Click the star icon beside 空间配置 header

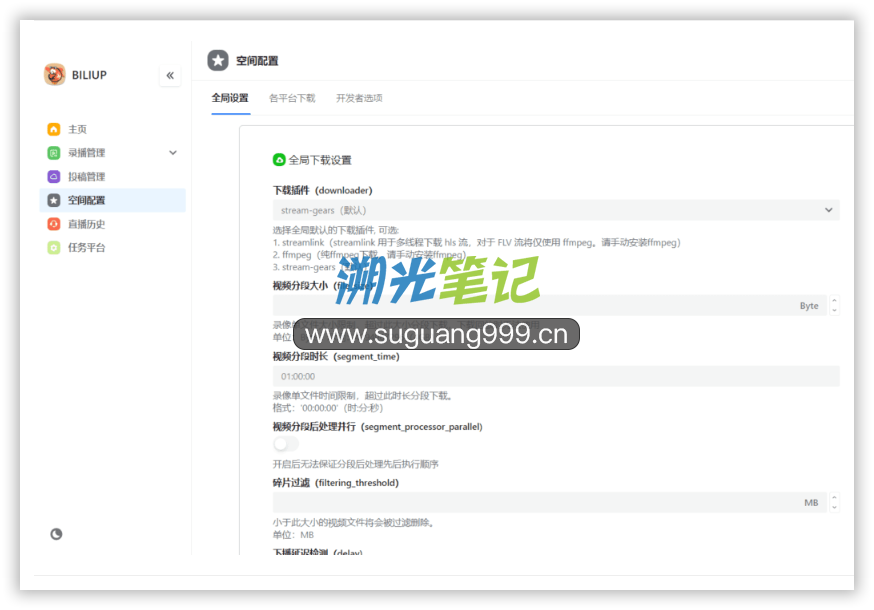218,61
